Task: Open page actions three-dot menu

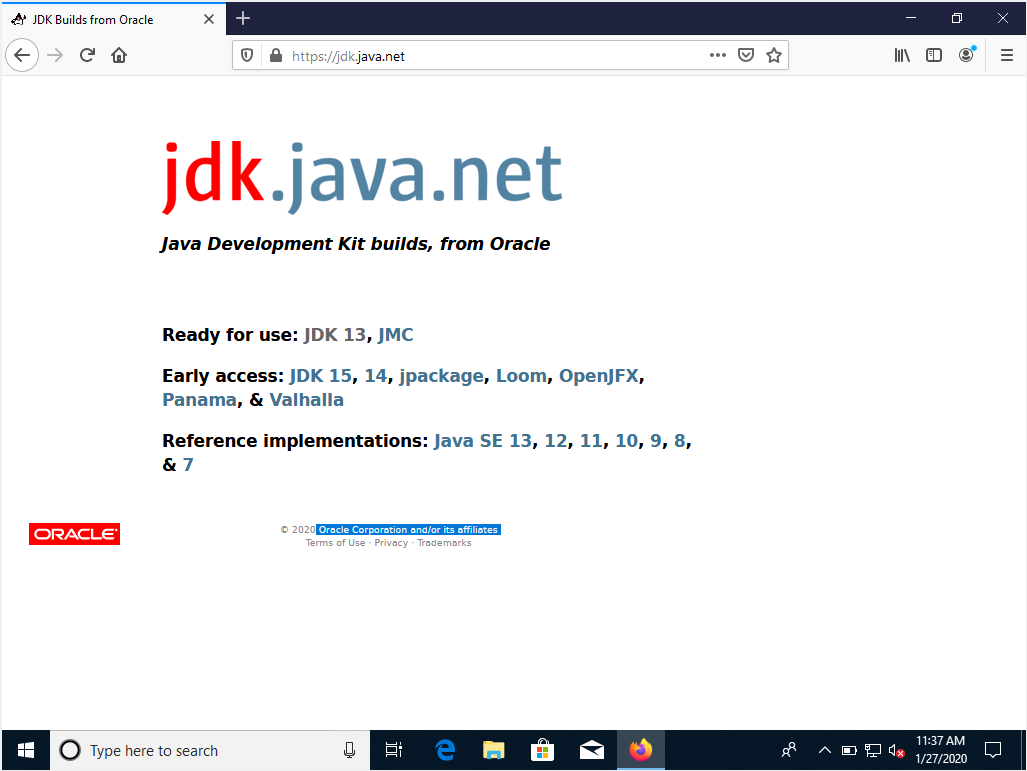Action: click(718, 56)
